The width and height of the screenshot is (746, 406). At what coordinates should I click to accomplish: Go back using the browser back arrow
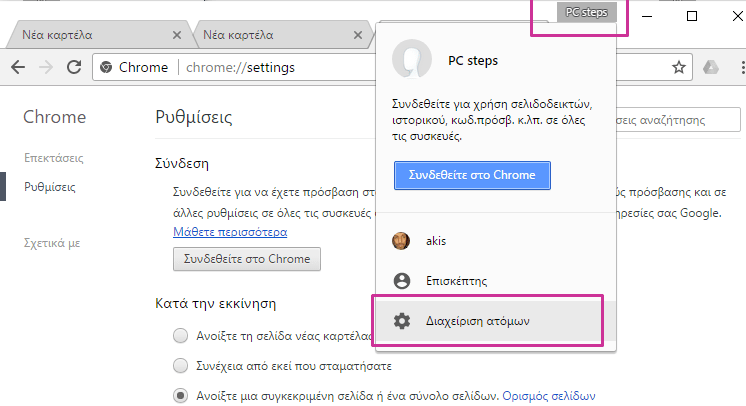tap(18, 67)
